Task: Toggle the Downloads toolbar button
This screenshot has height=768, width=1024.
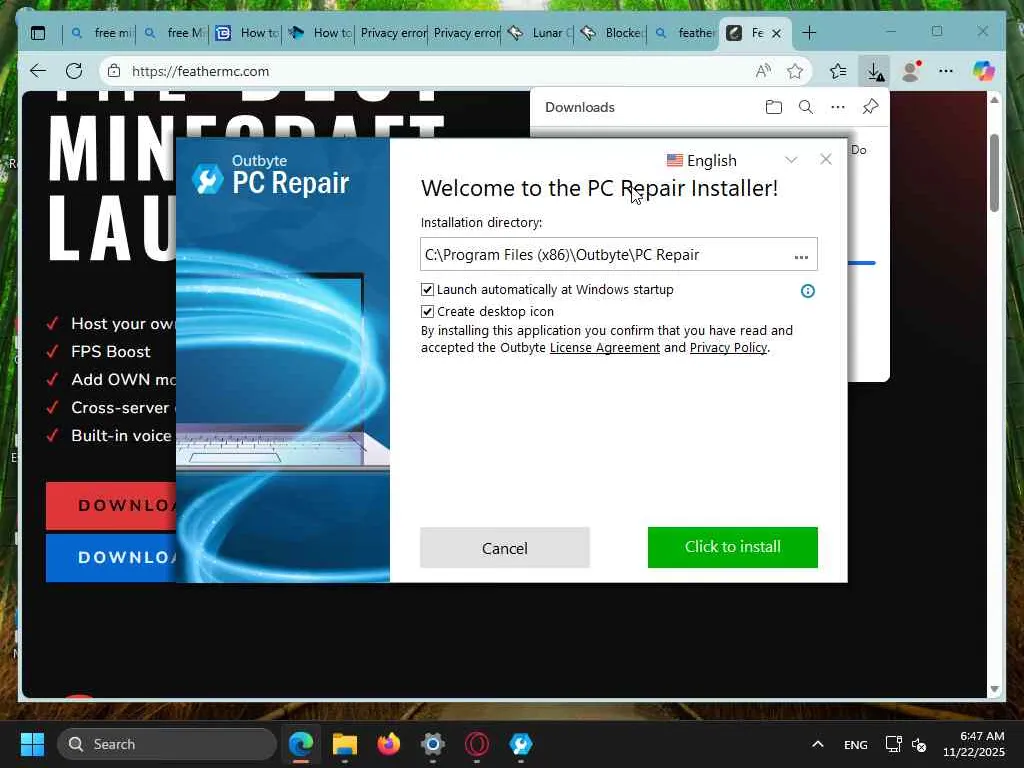Action: click(875, 71)
